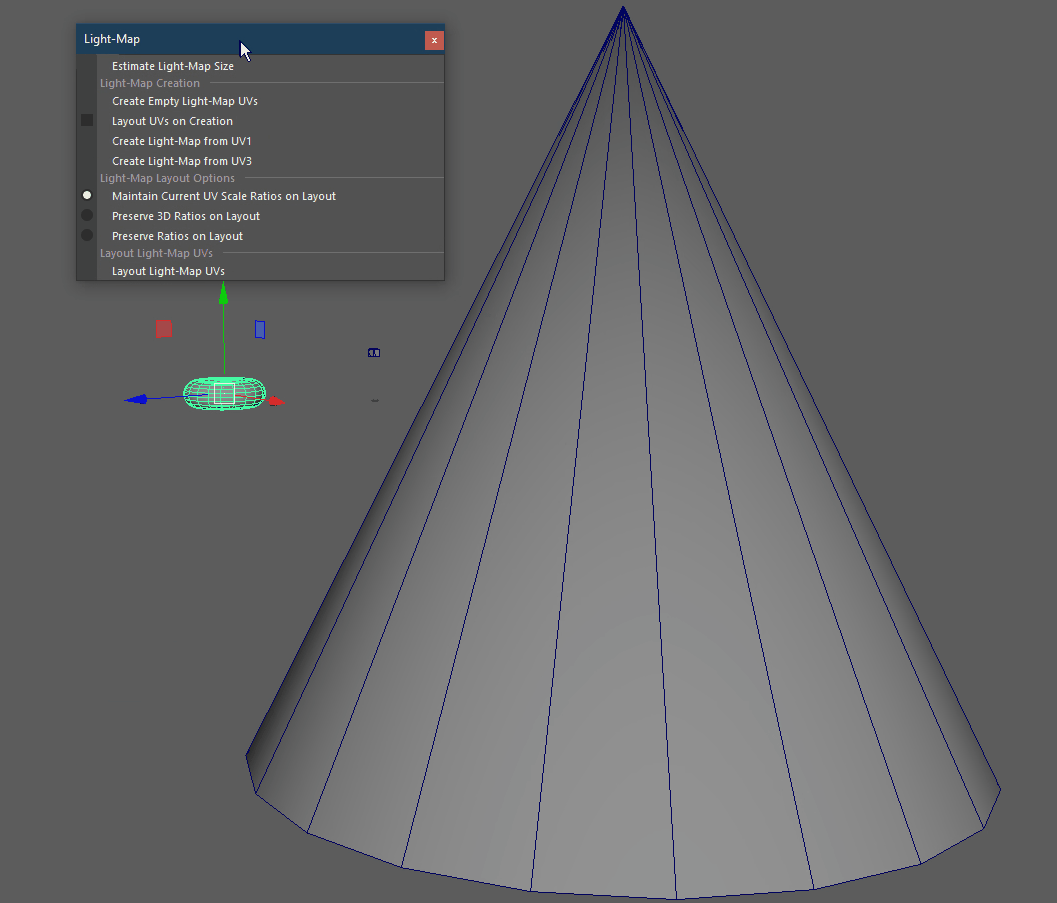Viewport: 1057px width, 903px height.
Task: Click the small dark blue viewport icon
Action: pyautogui.click(x=374, y=352)
